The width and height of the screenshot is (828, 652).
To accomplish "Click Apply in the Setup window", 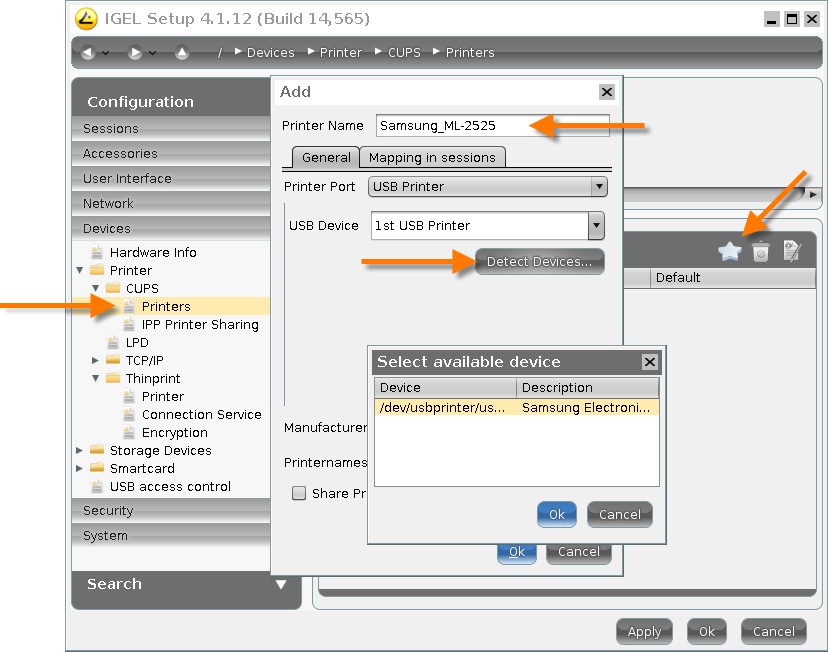I will click(644, 631).
